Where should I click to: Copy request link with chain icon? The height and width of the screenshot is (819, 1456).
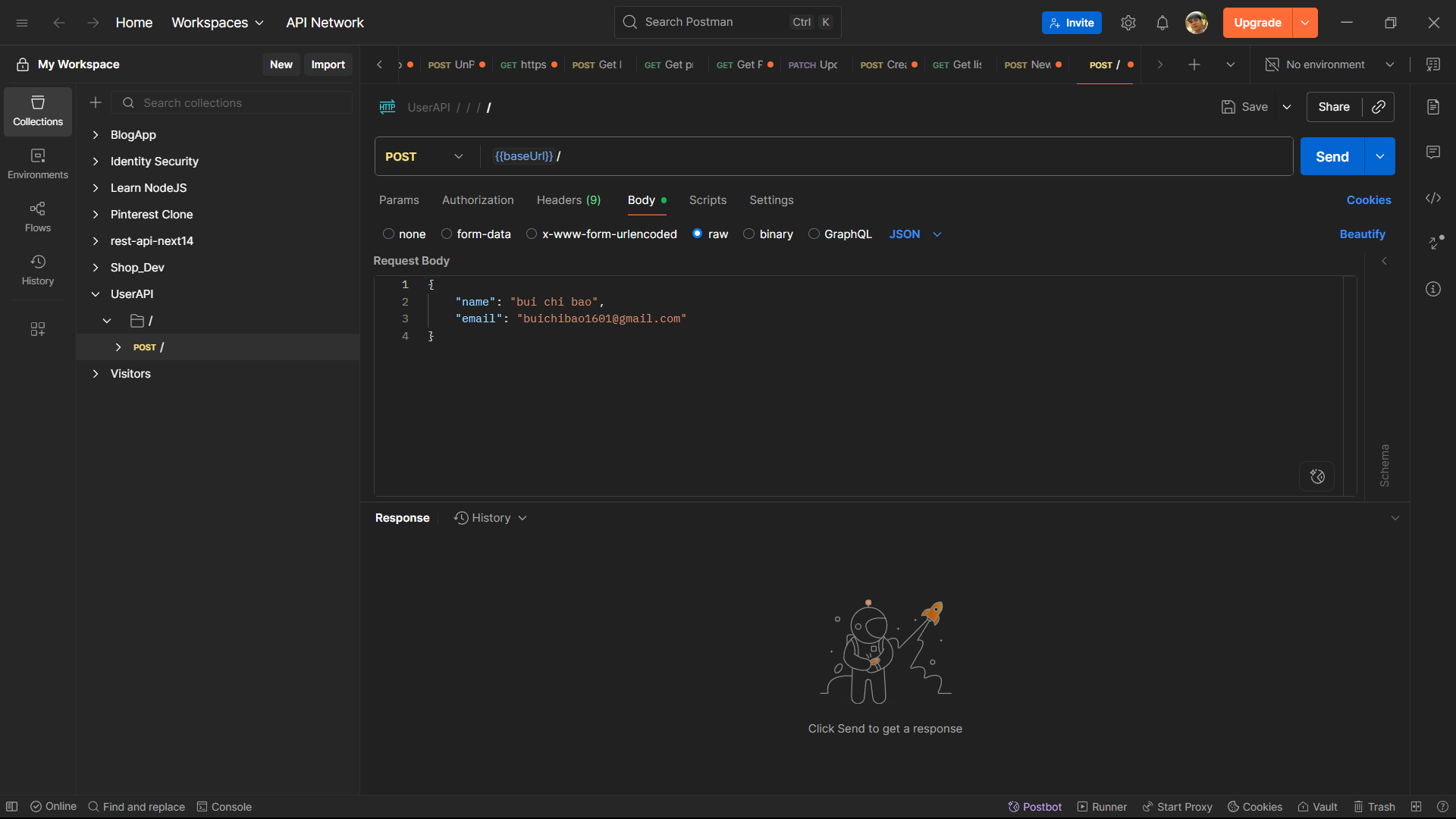1379,107
